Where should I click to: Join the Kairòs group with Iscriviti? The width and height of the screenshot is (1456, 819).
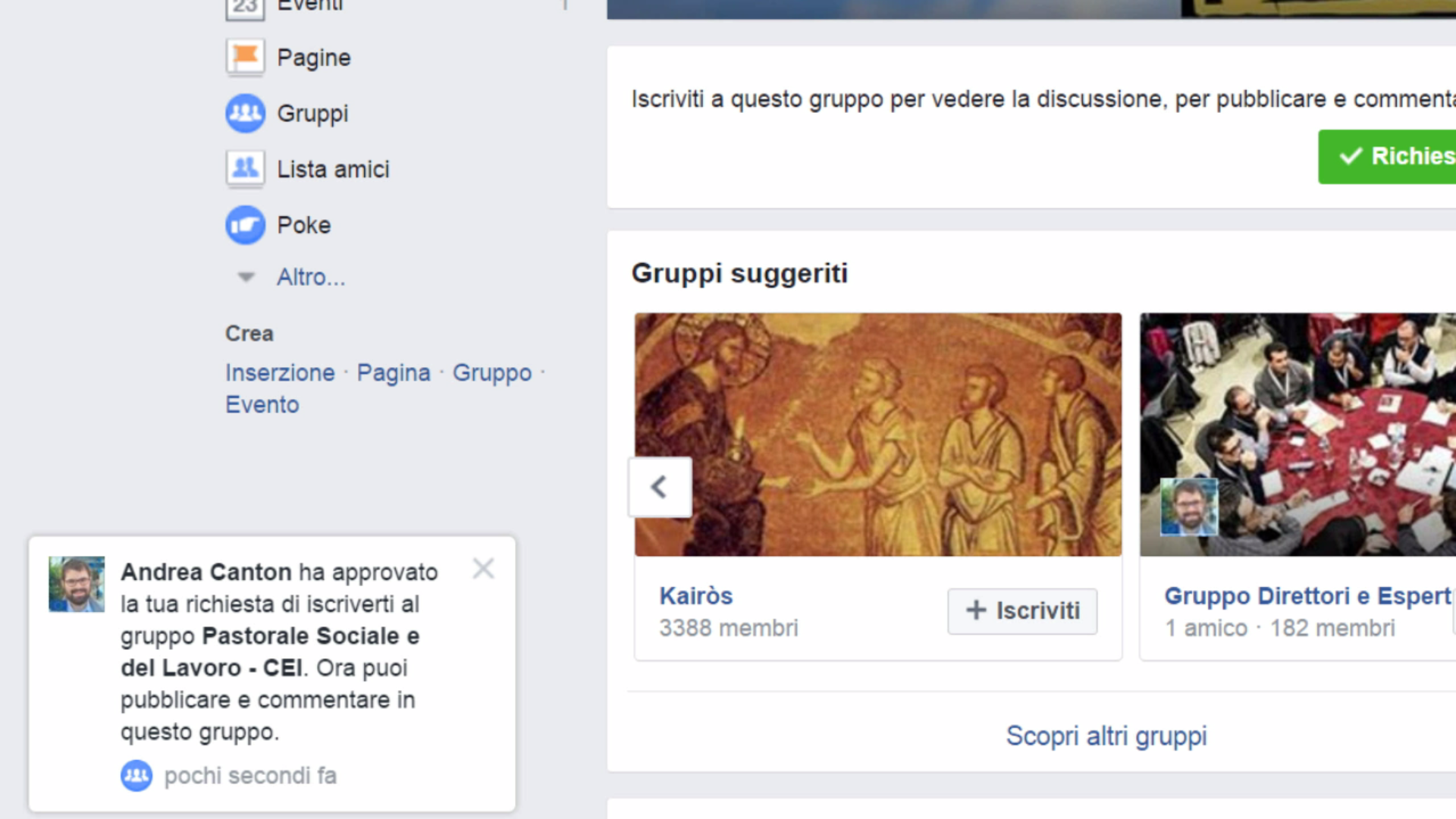1021,610
